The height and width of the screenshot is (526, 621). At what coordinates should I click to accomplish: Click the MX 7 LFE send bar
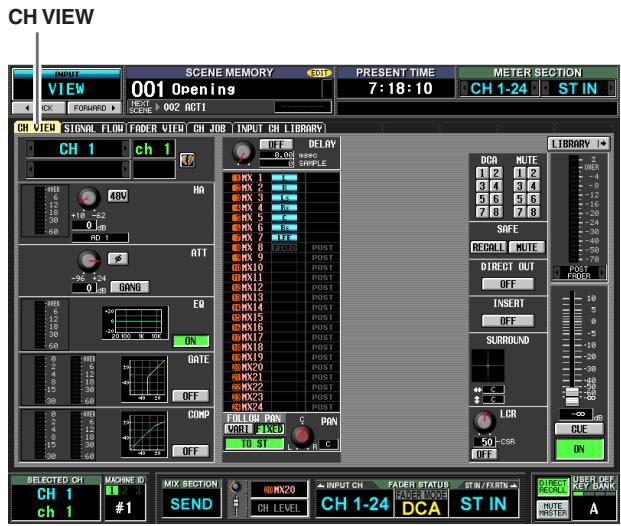pyautogui.click(x=284, y=237)
